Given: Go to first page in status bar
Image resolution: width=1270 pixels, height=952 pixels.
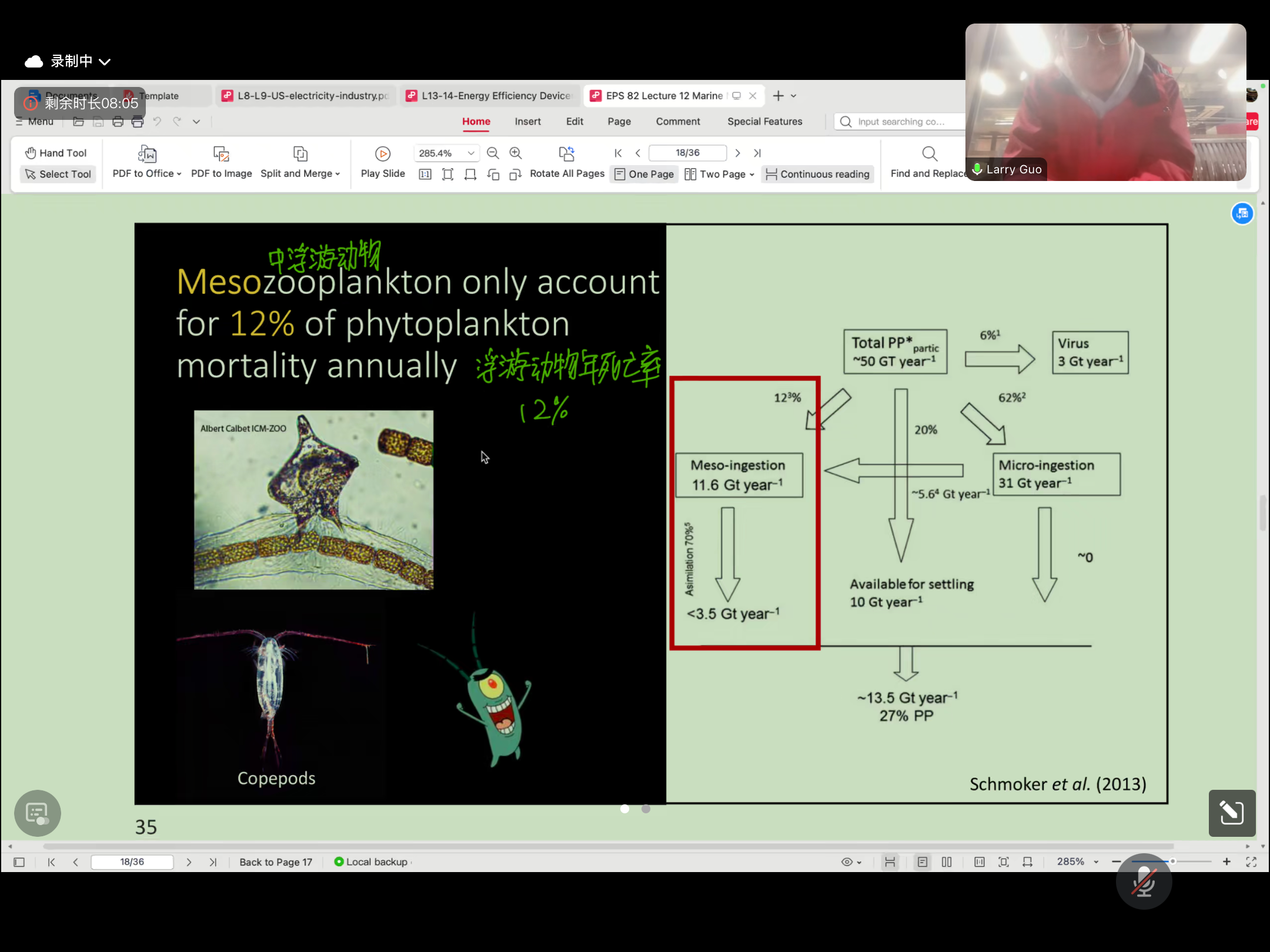Looking at the screenshot, I should click(x=51, y=862).
